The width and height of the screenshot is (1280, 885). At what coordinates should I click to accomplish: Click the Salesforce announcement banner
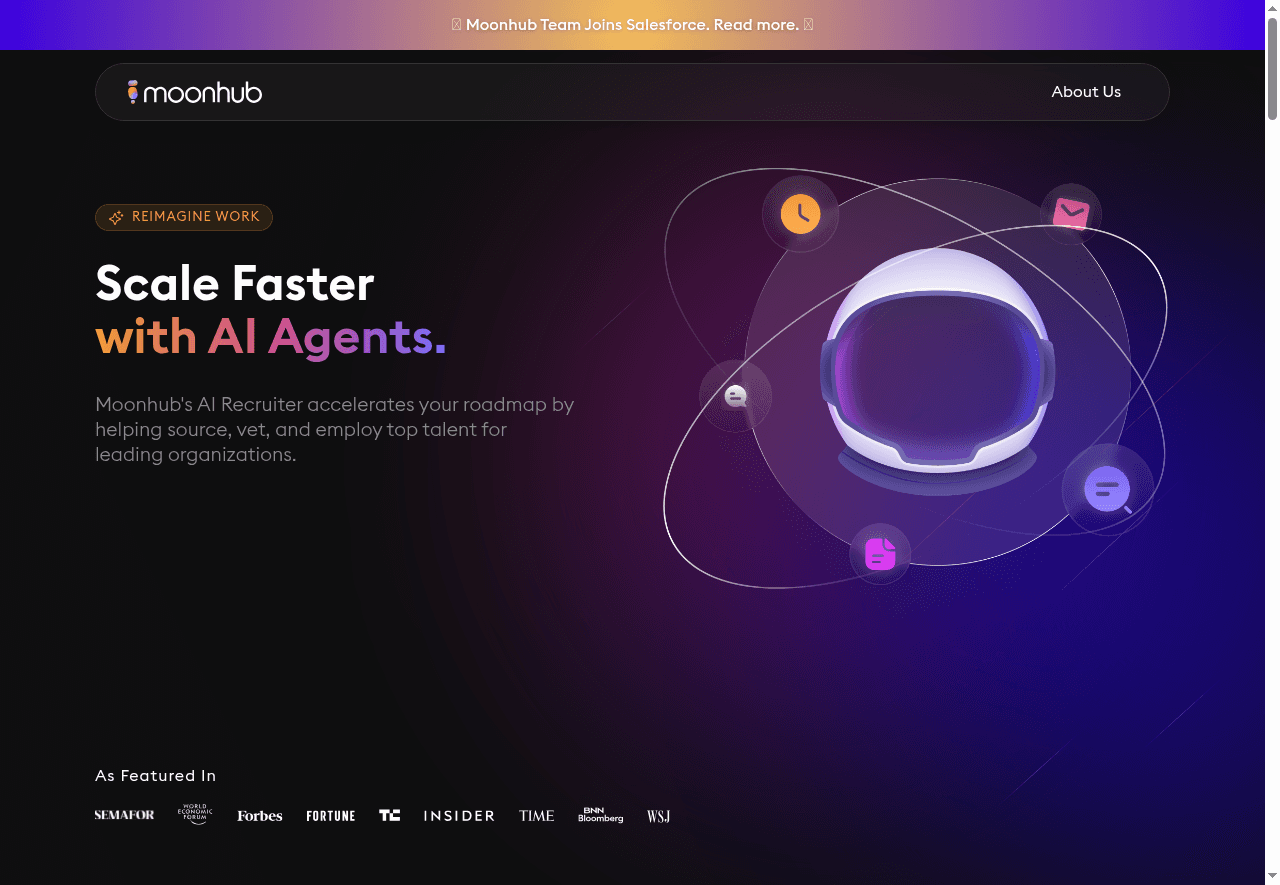(x=632, y=24)
